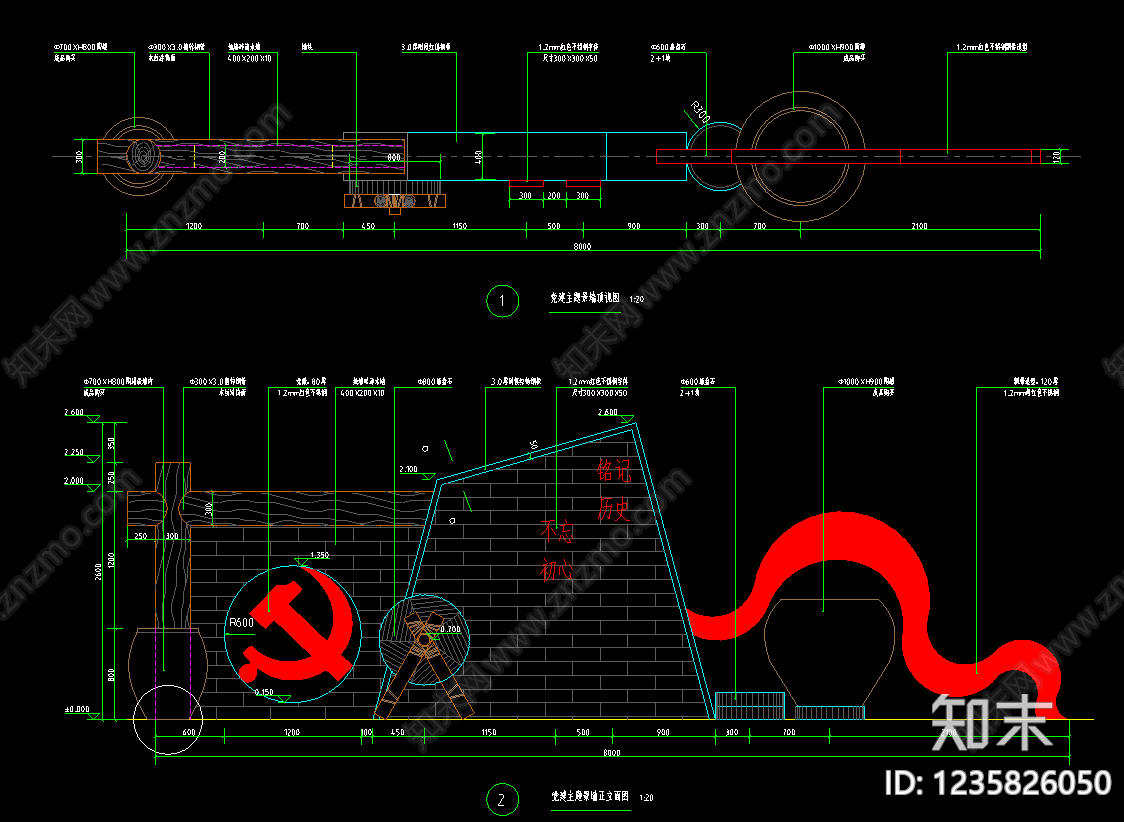Click the red text 历史
This screenshot has height=822, width=1124.
[x=614, y=508]
